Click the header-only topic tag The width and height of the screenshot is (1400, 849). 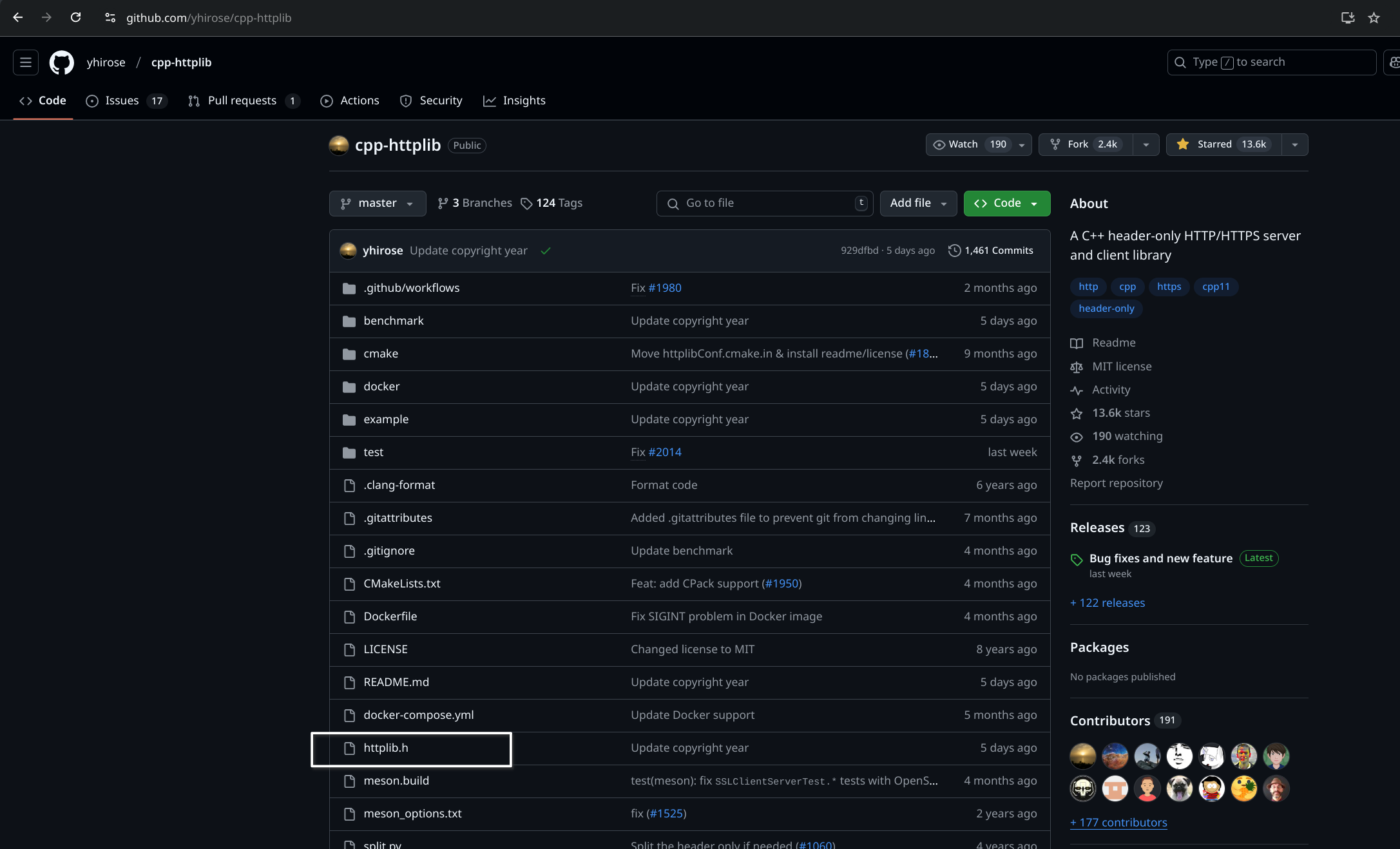click(1106, 309)
